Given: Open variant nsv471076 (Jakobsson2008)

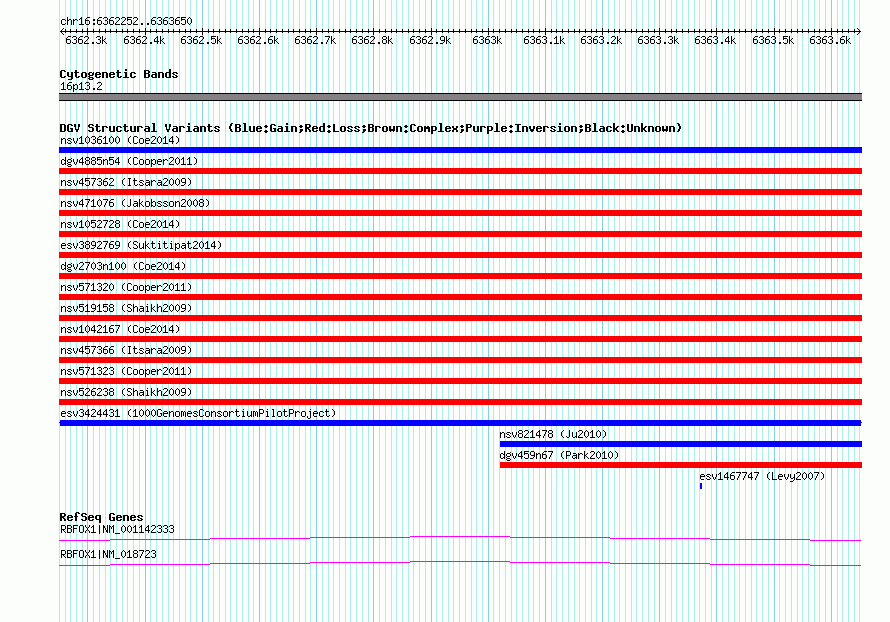Looking at the screenshot, I should click(x=135, y=203).
